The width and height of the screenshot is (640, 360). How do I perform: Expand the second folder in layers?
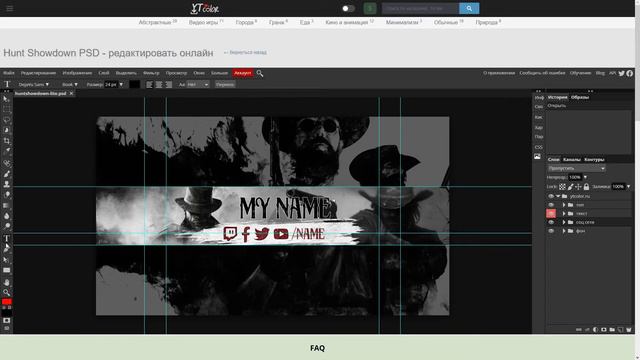pos(564,205)
